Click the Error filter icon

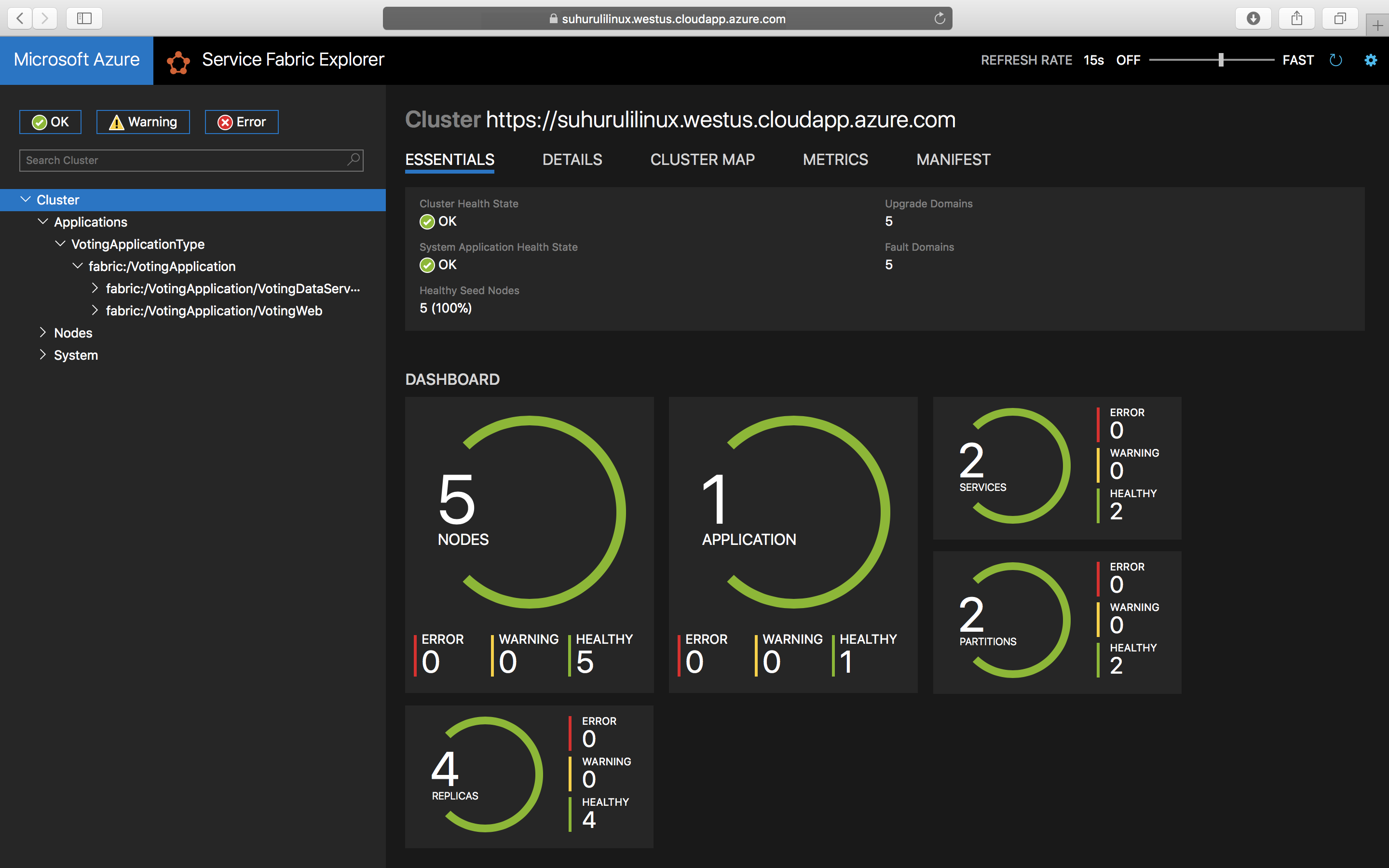(x=243, y=121)
